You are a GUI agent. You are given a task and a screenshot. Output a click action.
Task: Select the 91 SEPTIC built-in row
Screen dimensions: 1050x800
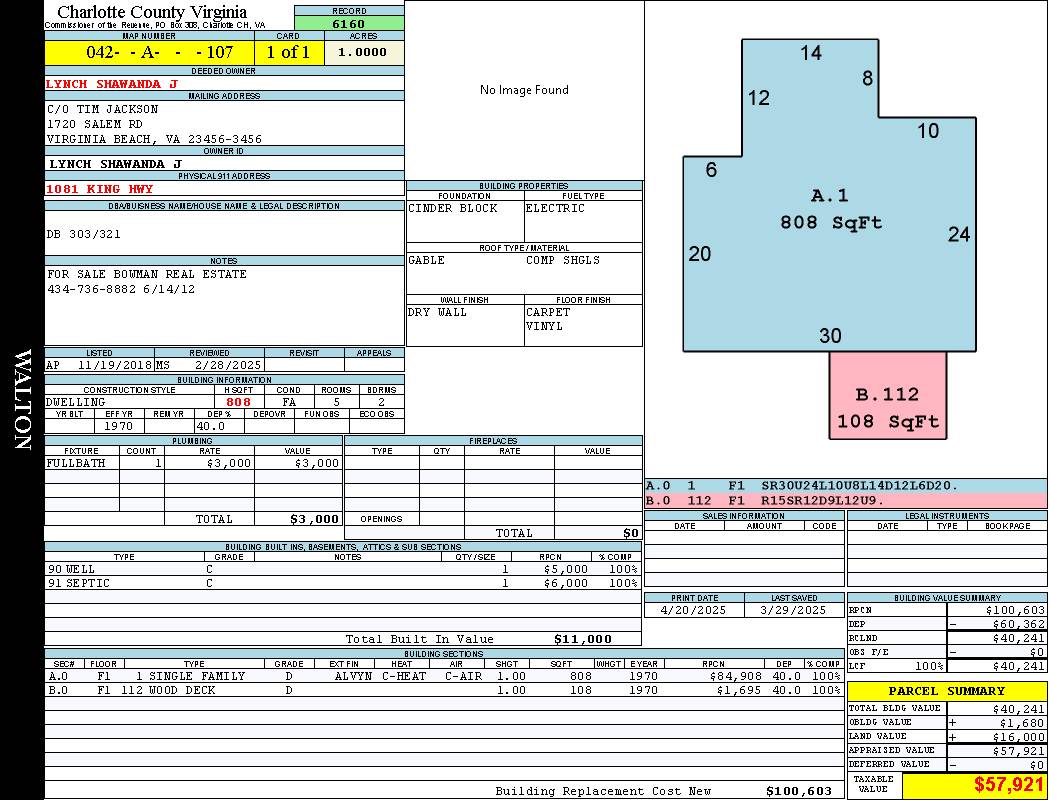click(343, 584)
